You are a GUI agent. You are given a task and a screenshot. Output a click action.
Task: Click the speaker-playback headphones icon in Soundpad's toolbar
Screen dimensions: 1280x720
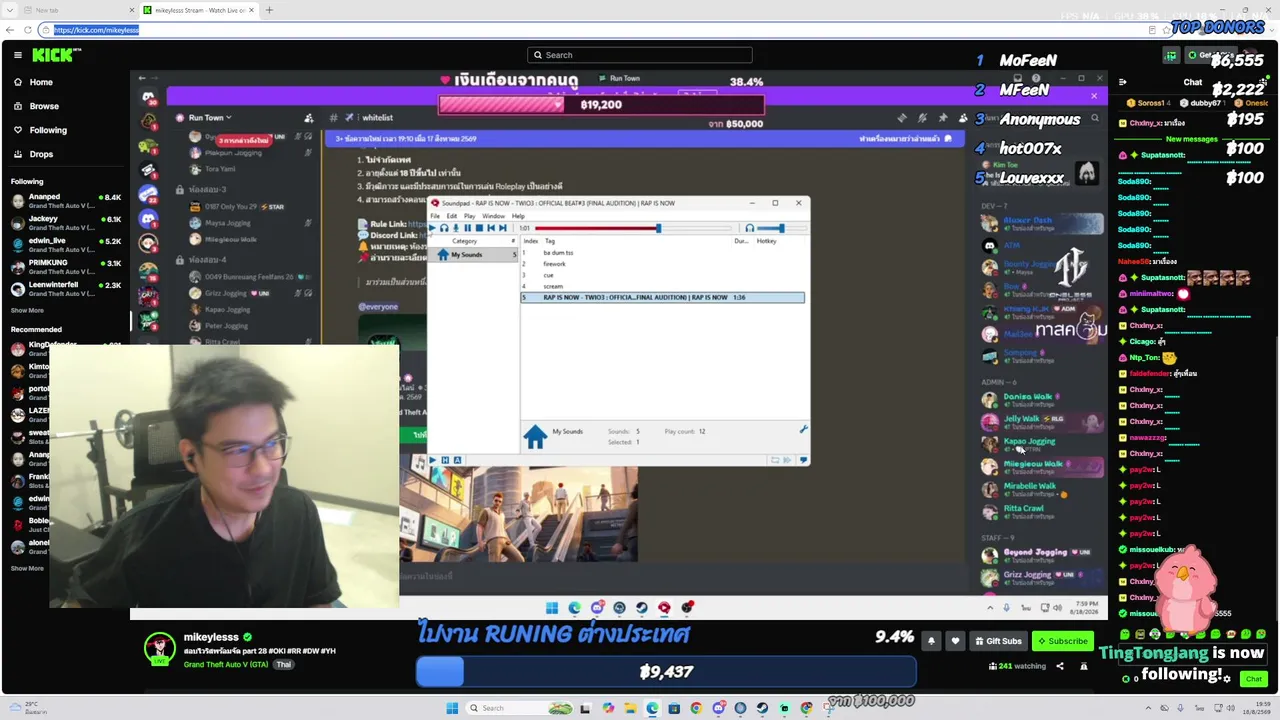(444, 228)
